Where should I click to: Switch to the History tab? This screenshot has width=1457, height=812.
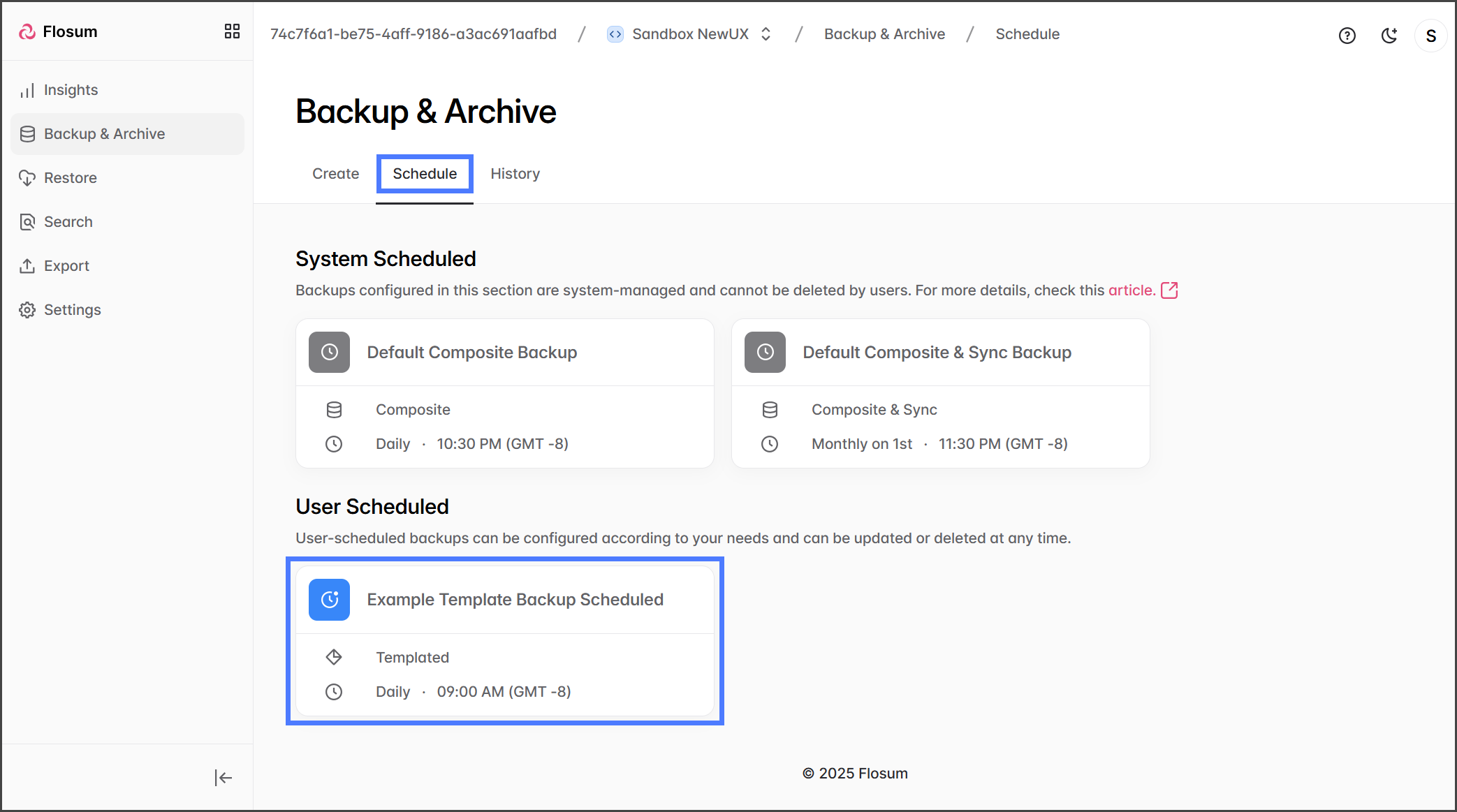(515, 174)
